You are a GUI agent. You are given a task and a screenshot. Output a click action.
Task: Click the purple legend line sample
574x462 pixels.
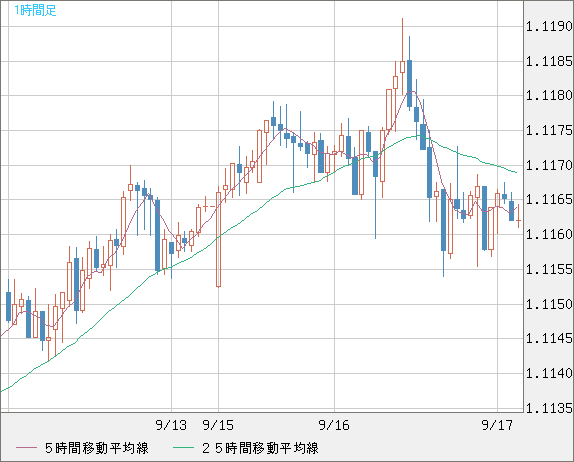coord(26,448)
